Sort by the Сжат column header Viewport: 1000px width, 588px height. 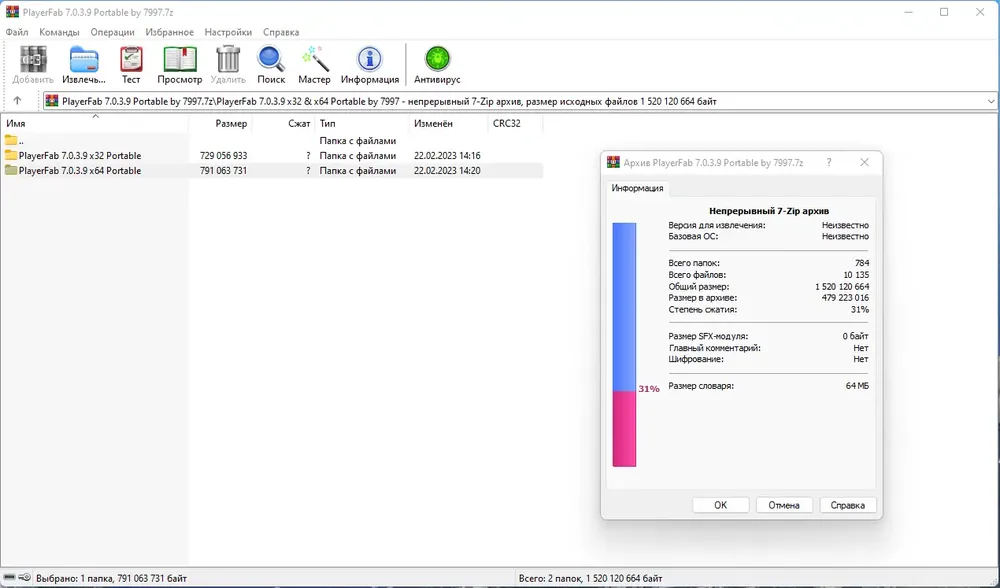coord(284,124)
